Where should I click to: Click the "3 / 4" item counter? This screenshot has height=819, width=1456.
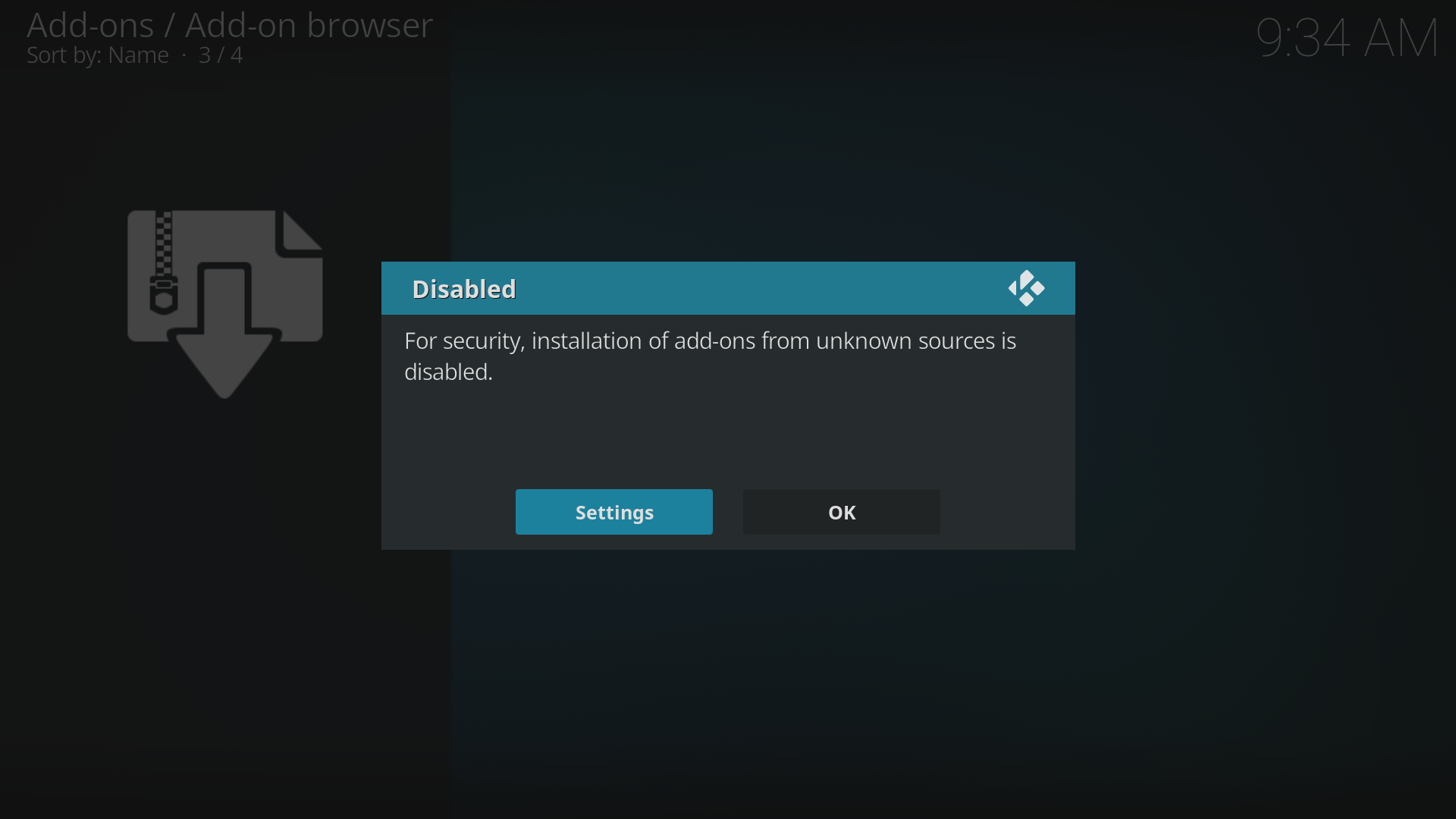(x=221, y=55)
